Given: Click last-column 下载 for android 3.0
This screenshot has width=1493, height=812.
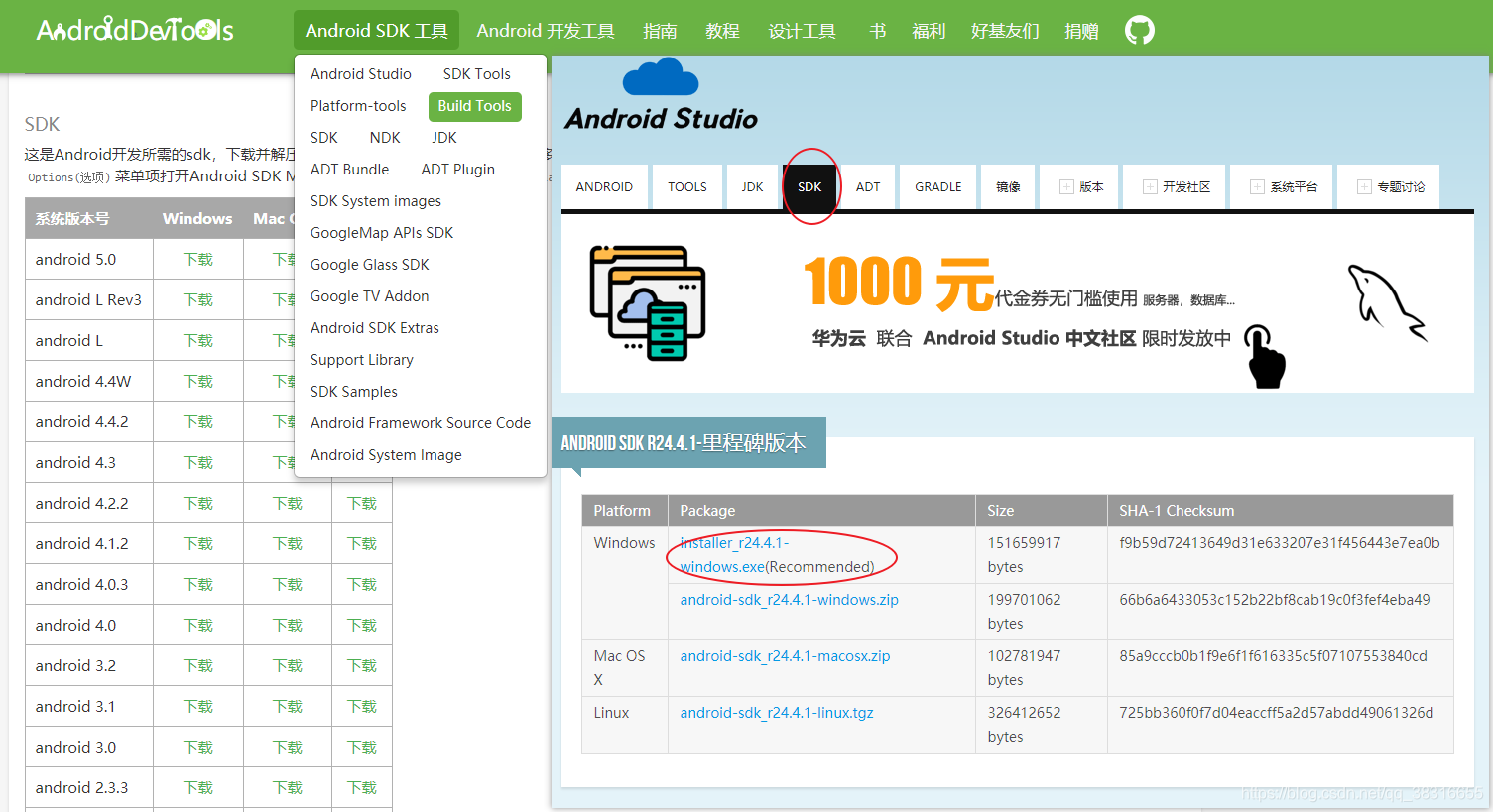Looking at the screenshot, I should [x=362, y=748].
